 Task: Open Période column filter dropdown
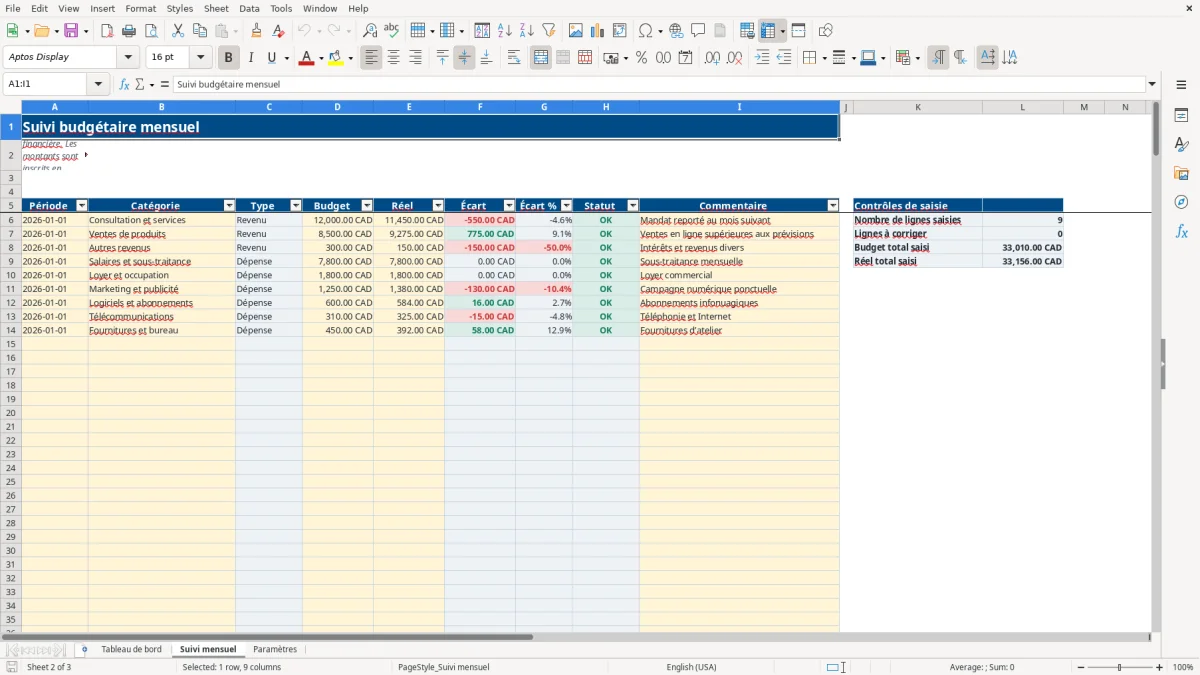click(x=82, y=206)
